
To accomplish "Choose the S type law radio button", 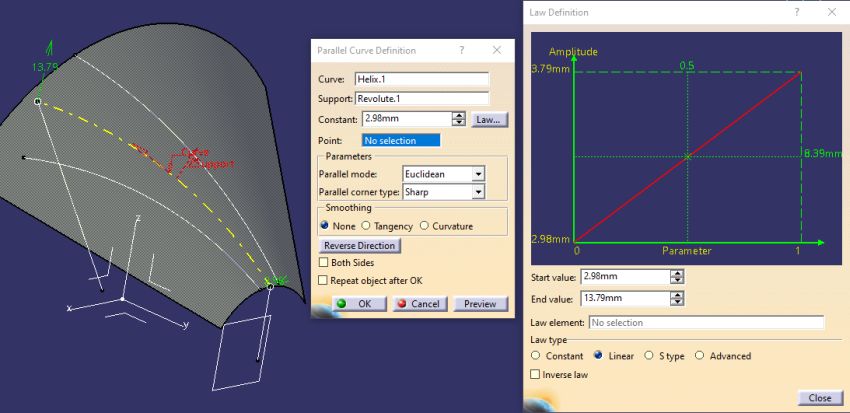I will pos(650,355).
